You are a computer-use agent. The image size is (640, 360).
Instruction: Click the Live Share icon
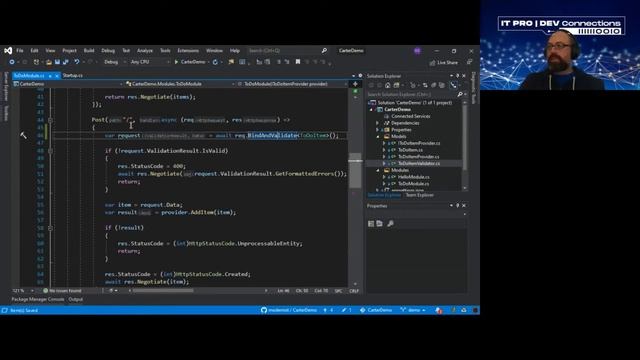coord(433,62)
